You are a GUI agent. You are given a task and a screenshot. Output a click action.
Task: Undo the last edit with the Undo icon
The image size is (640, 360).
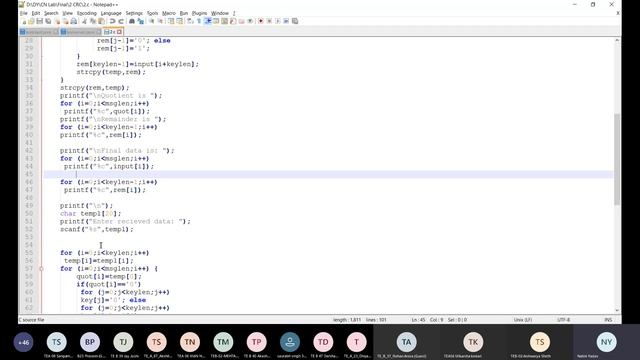coord(112,21)
